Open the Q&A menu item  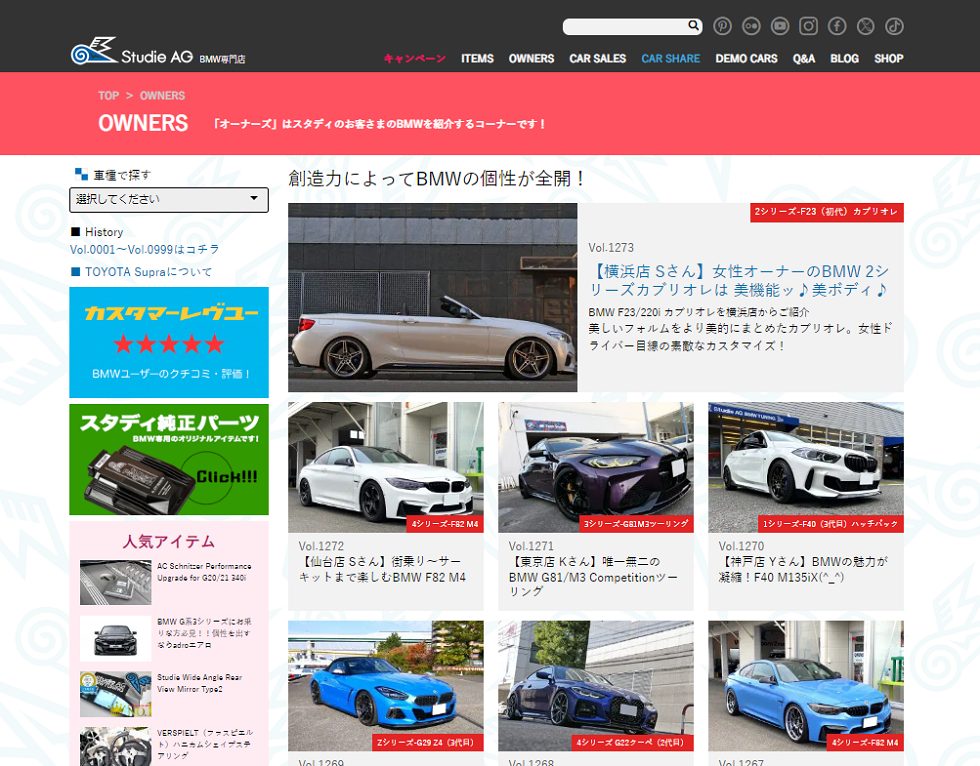(x=804, y=59)
